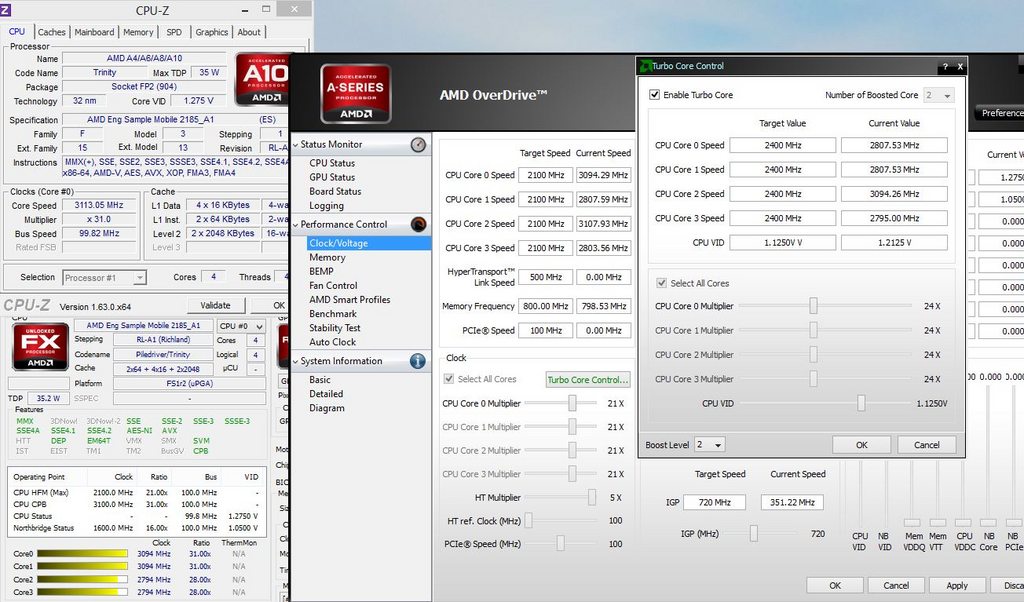This screenshot has width=1024, height=602.
Task: Open Benchmark in the sidebar
Action: 332,314
